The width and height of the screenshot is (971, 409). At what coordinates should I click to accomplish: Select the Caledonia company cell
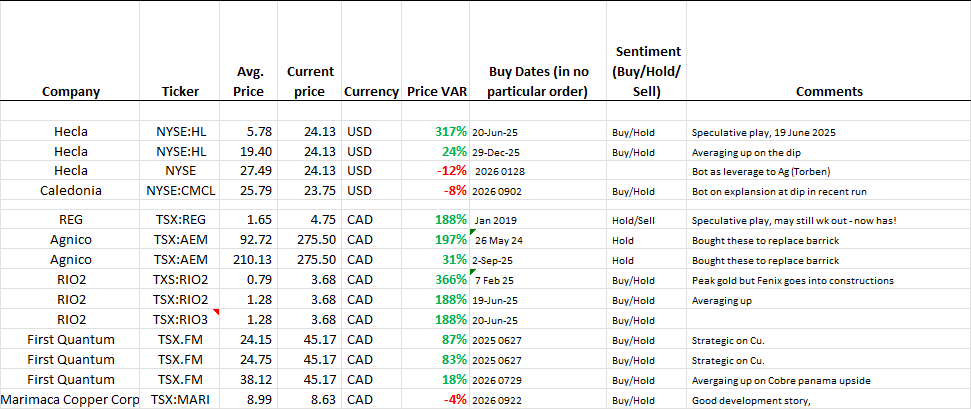70,191
